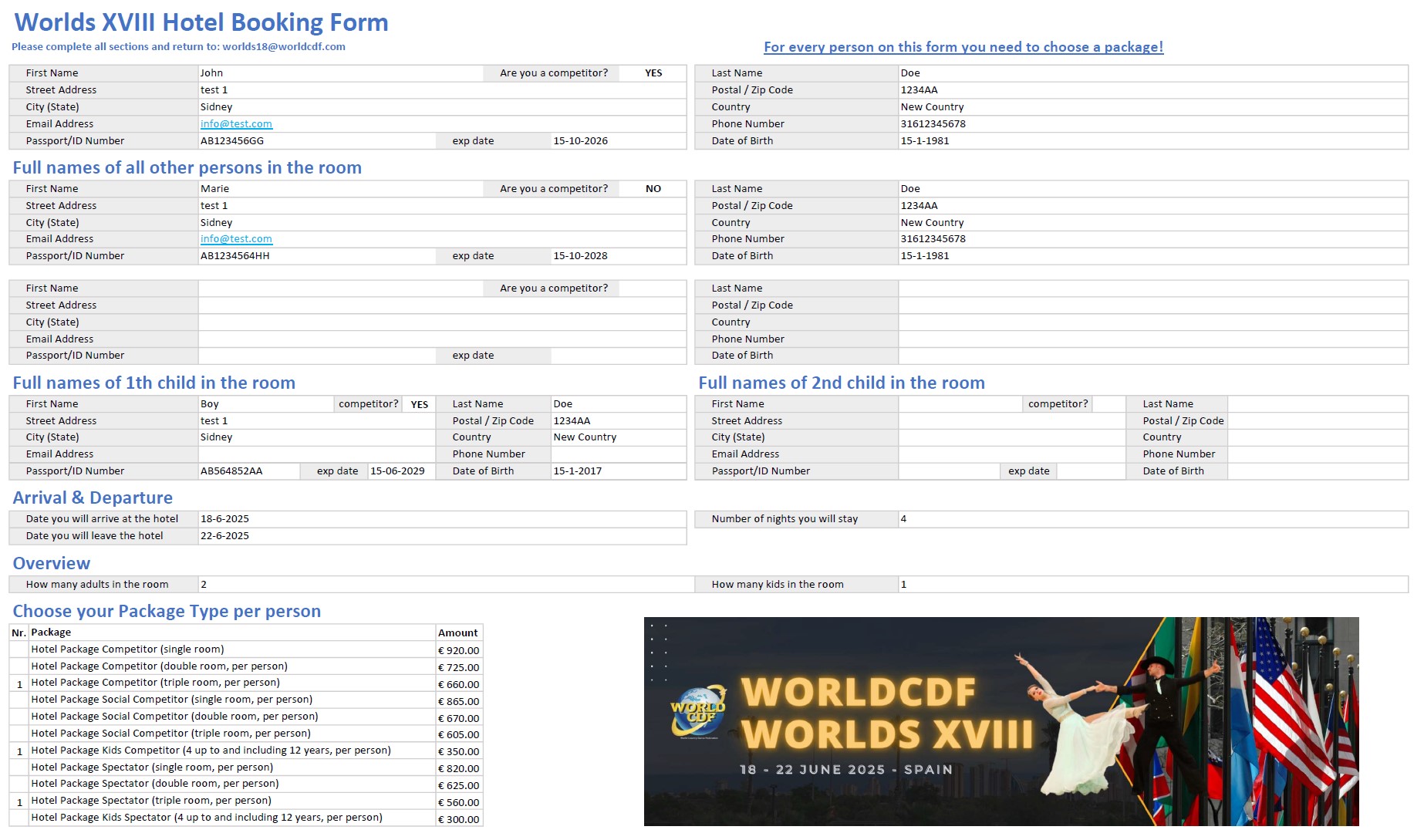The height and width of the screenshot is (840, 1424).
Task: Click 2nd child's empty first name field
Action: (960, 404)
